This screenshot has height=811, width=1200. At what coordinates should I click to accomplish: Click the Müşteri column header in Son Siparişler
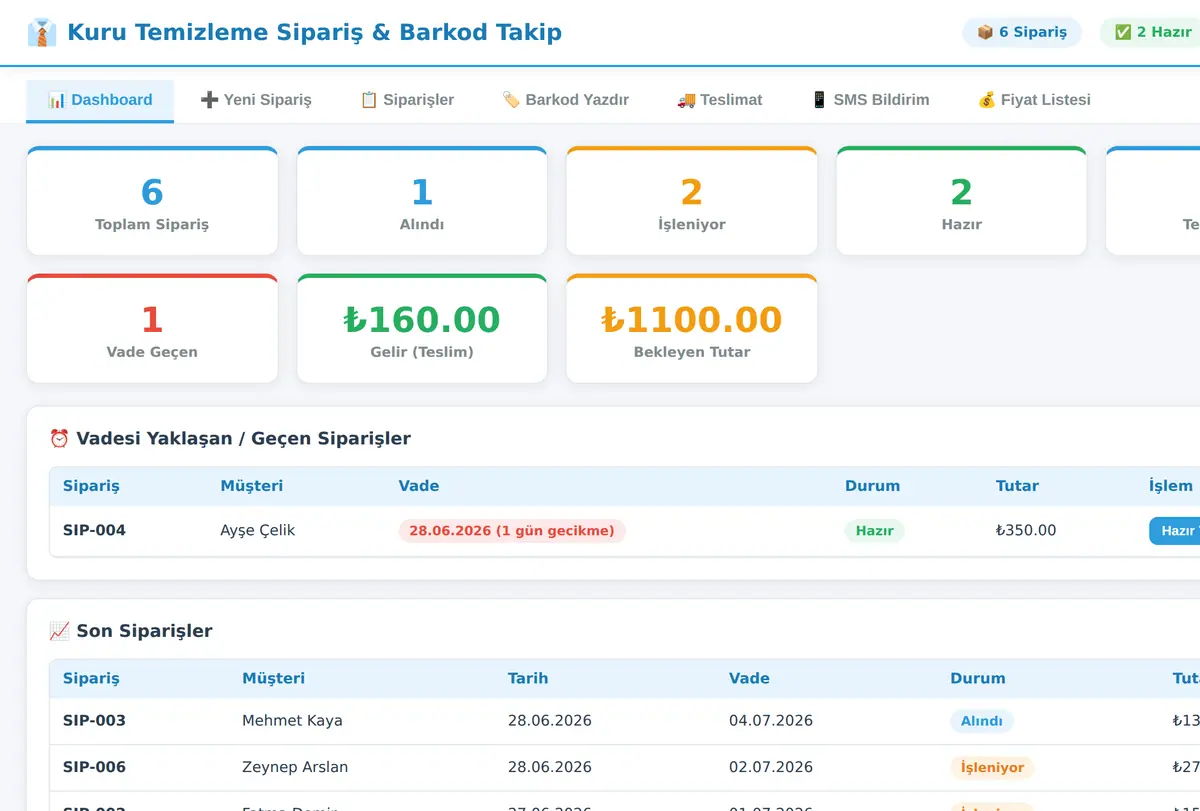(273, 678)
